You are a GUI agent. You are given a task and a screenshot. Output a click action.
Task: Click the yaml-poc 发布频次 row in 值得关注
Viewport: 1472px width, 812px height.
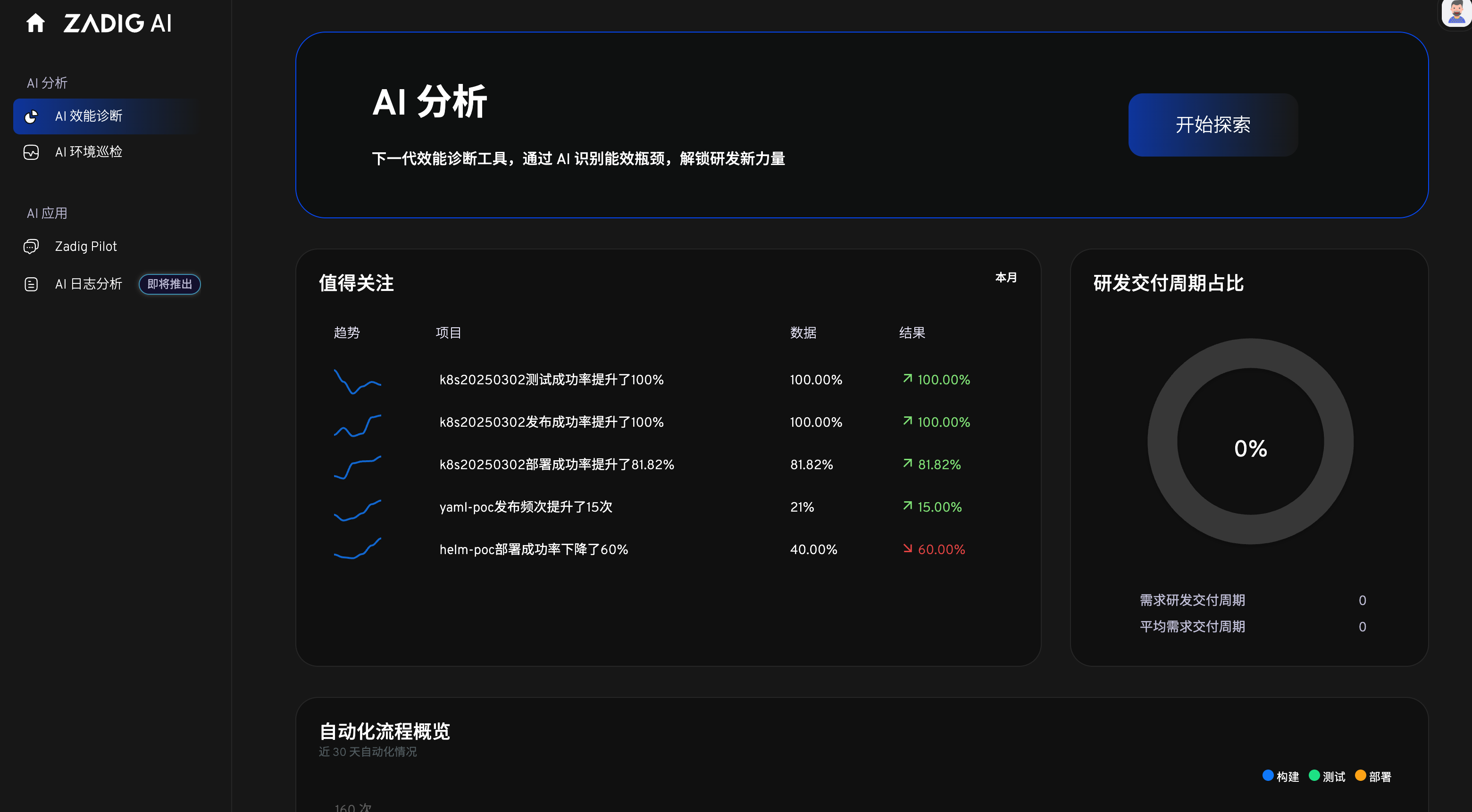click(525, 506)
